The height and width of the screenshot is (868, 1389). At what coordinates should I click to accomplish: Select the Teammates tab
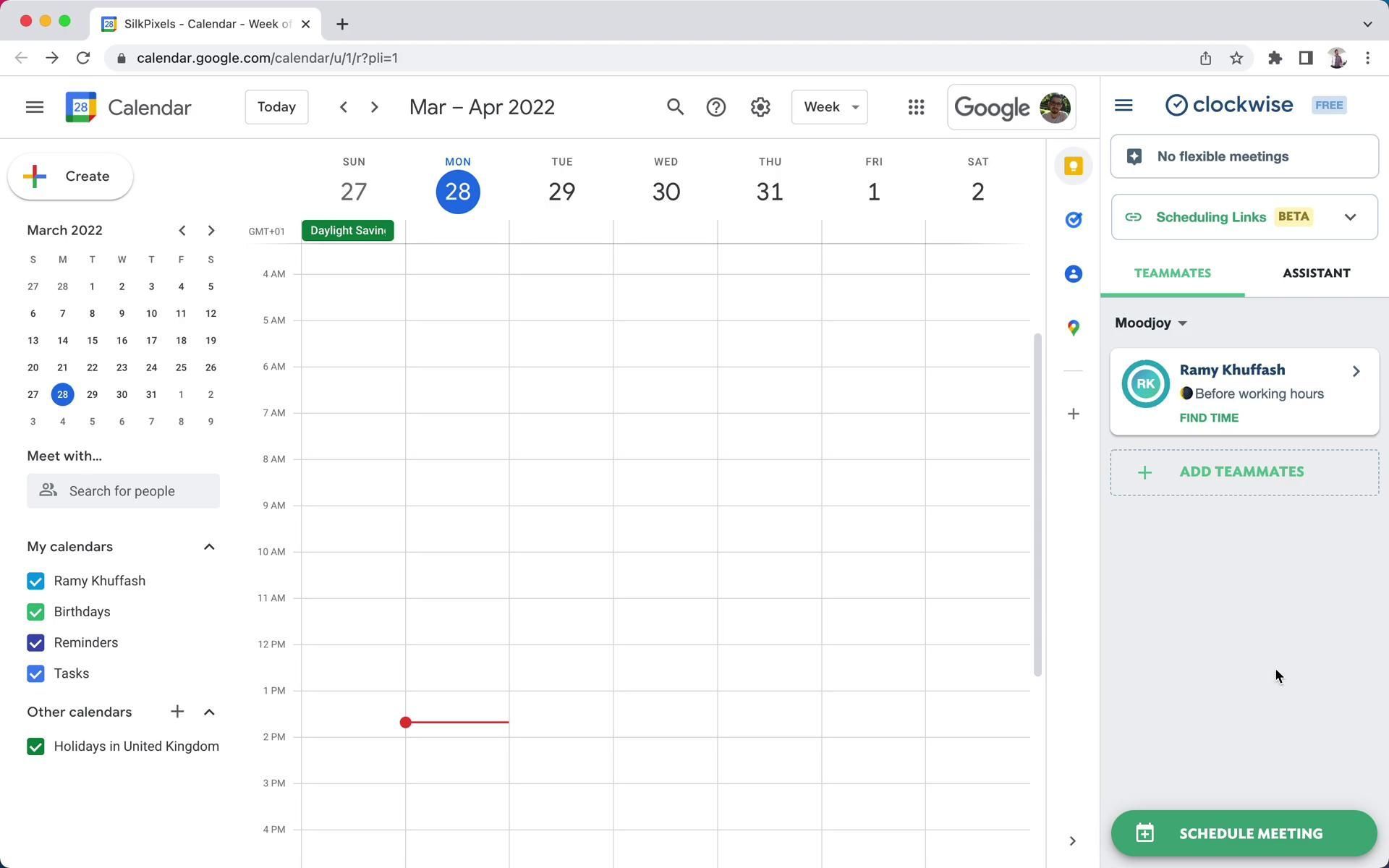1172,273
